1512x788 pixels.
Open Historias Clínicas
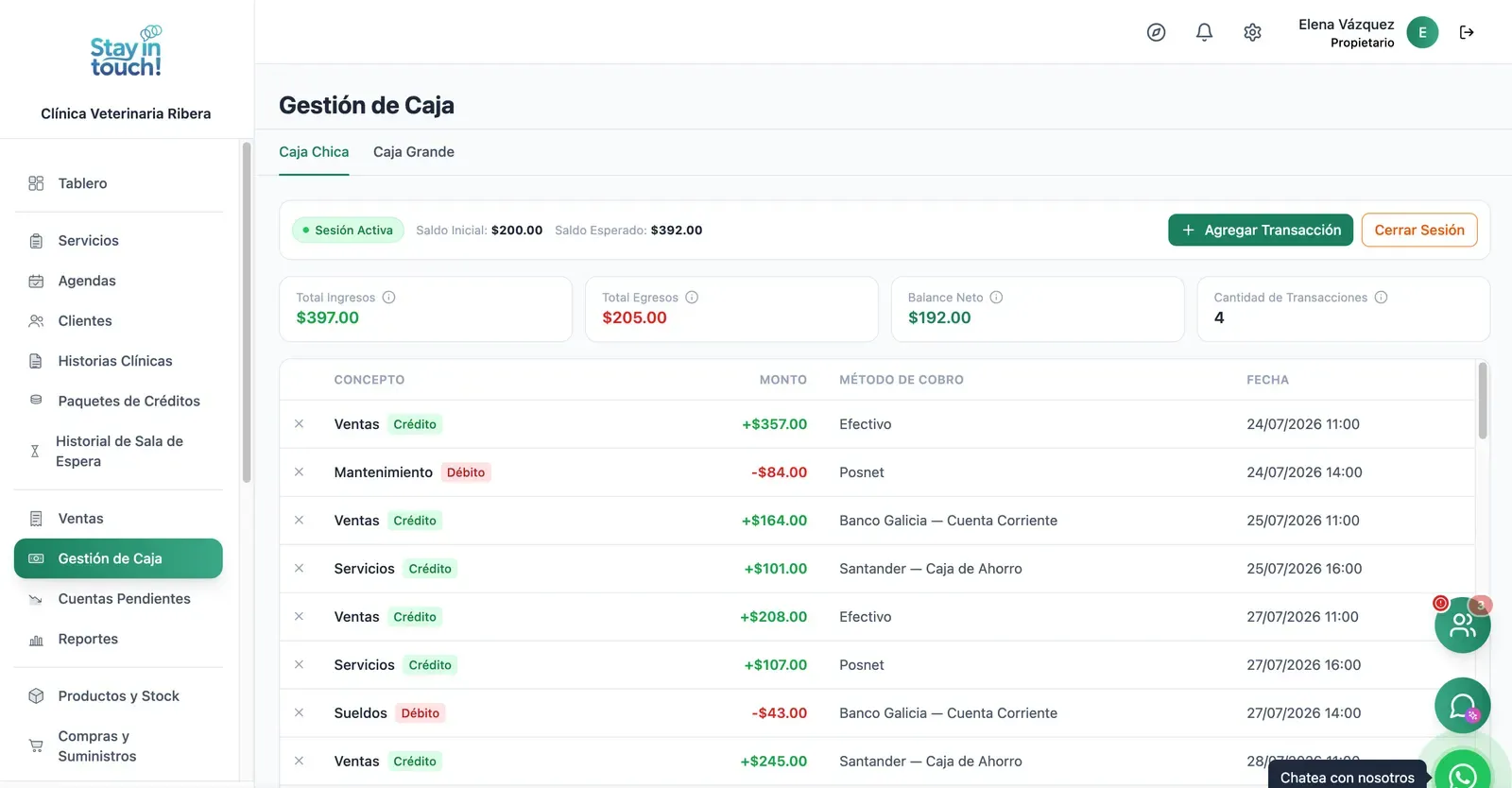click(118, 361)
